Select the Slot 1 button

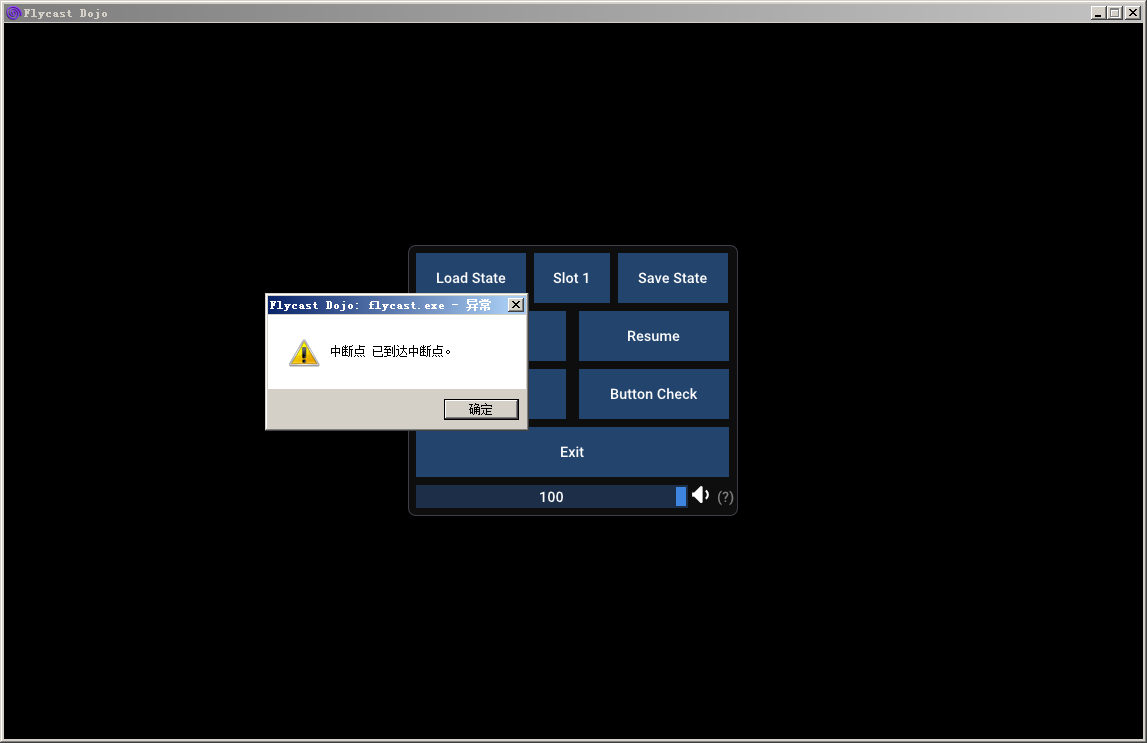[571, 278]
